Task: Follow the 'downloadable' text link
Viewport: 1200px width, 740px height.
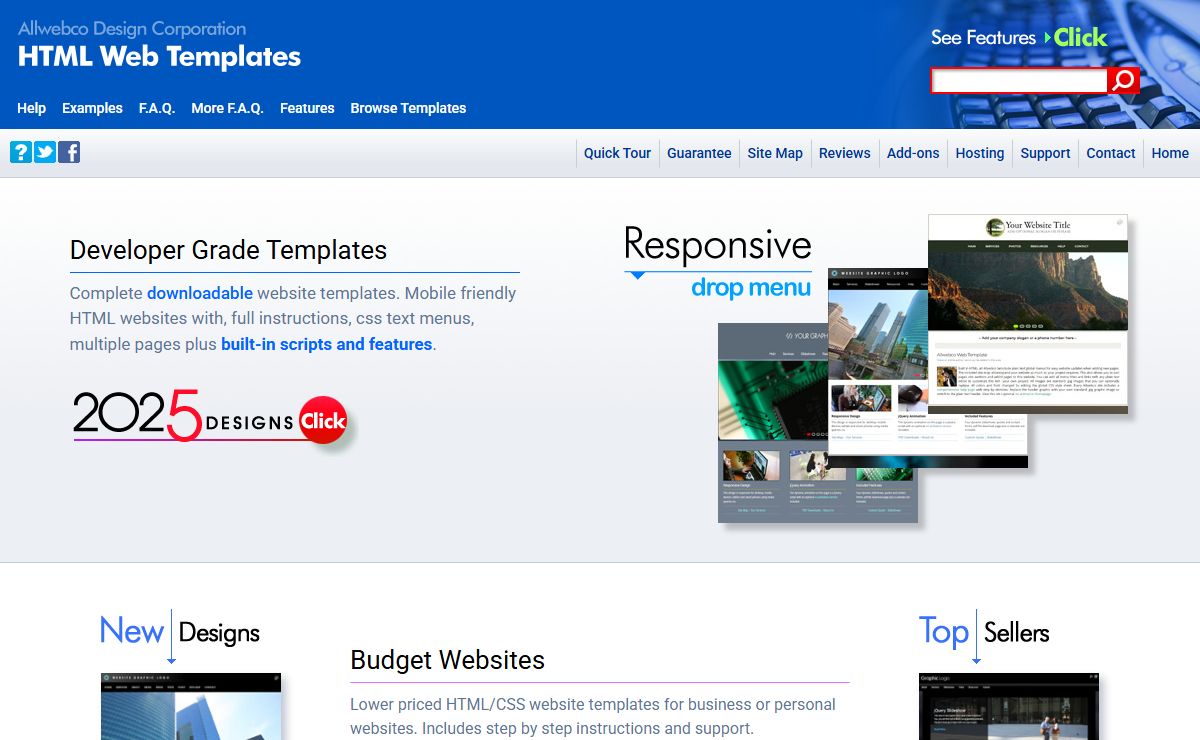Action: 200,293
